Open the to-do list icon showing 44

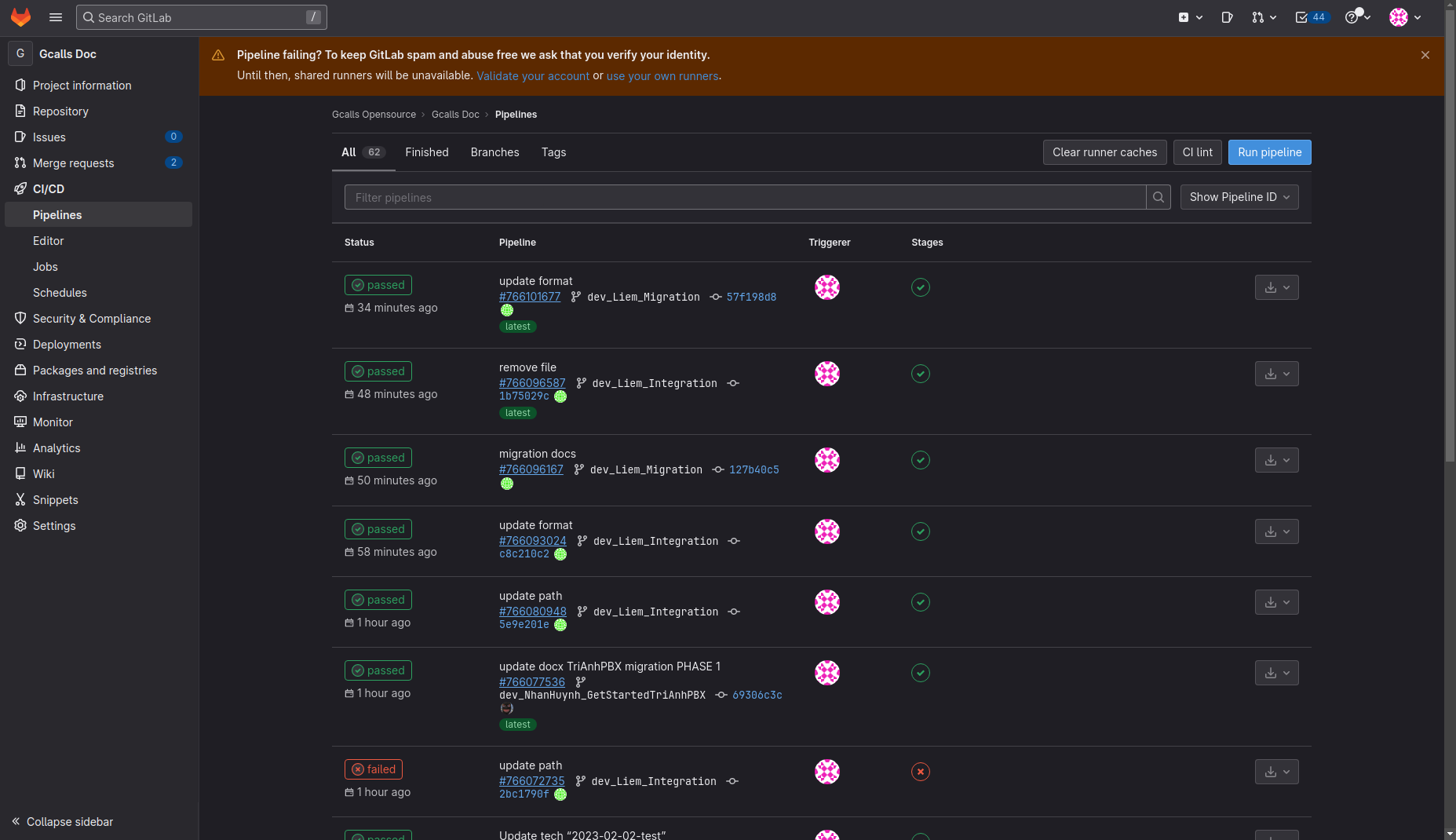1310,17
